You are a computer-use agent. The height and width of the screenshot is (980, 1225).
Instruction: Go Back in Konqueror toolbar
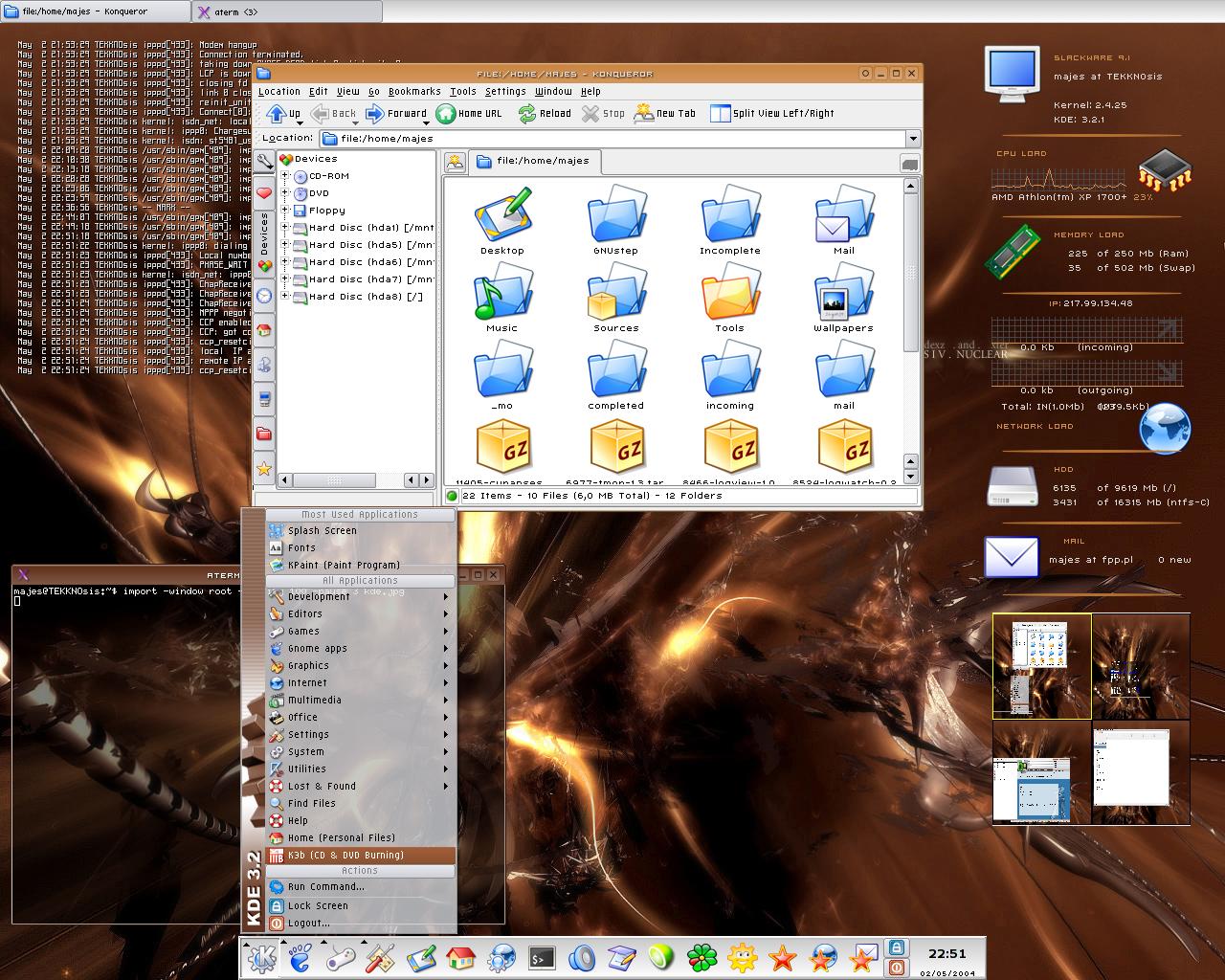point(331,114)
